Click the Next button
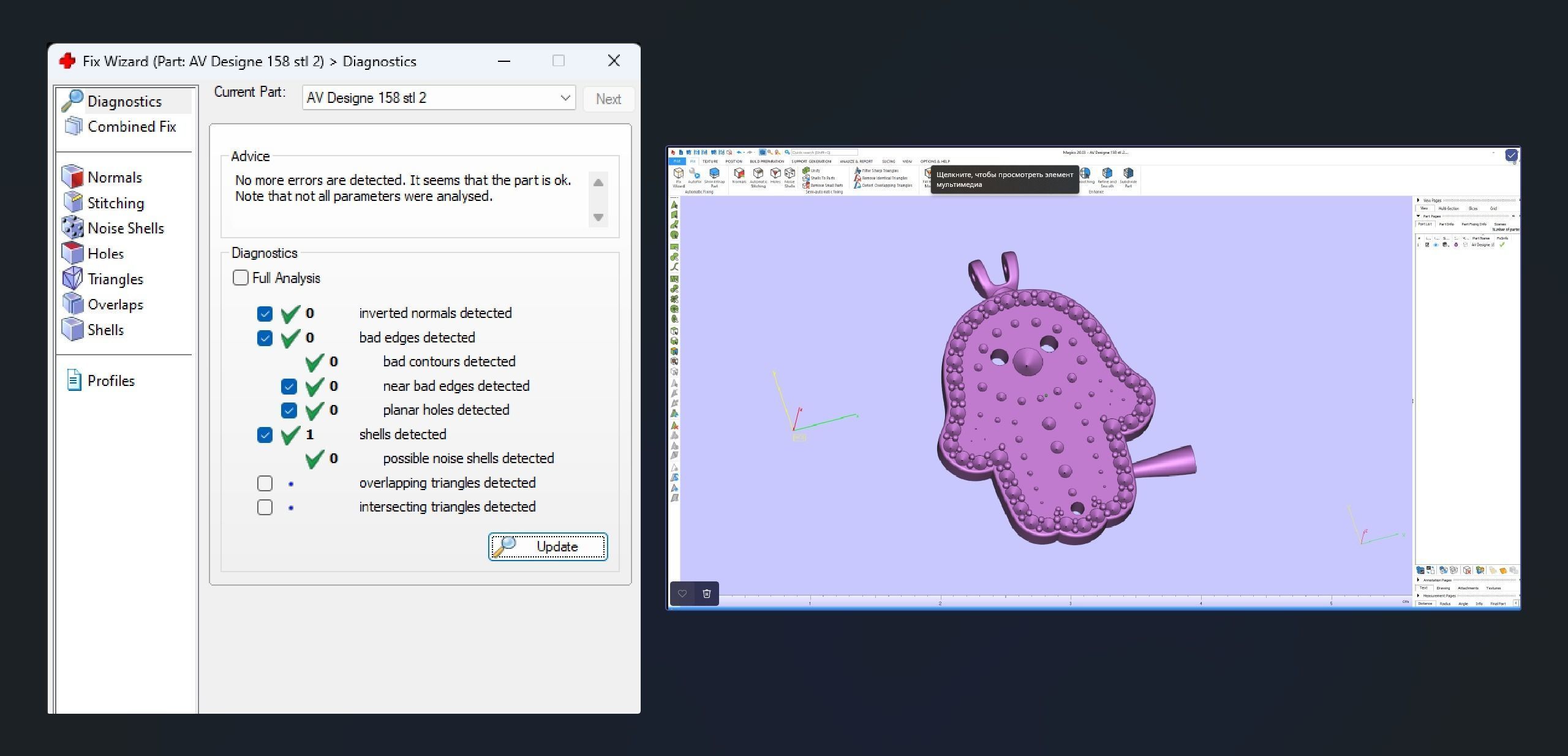 pos(608,99)
